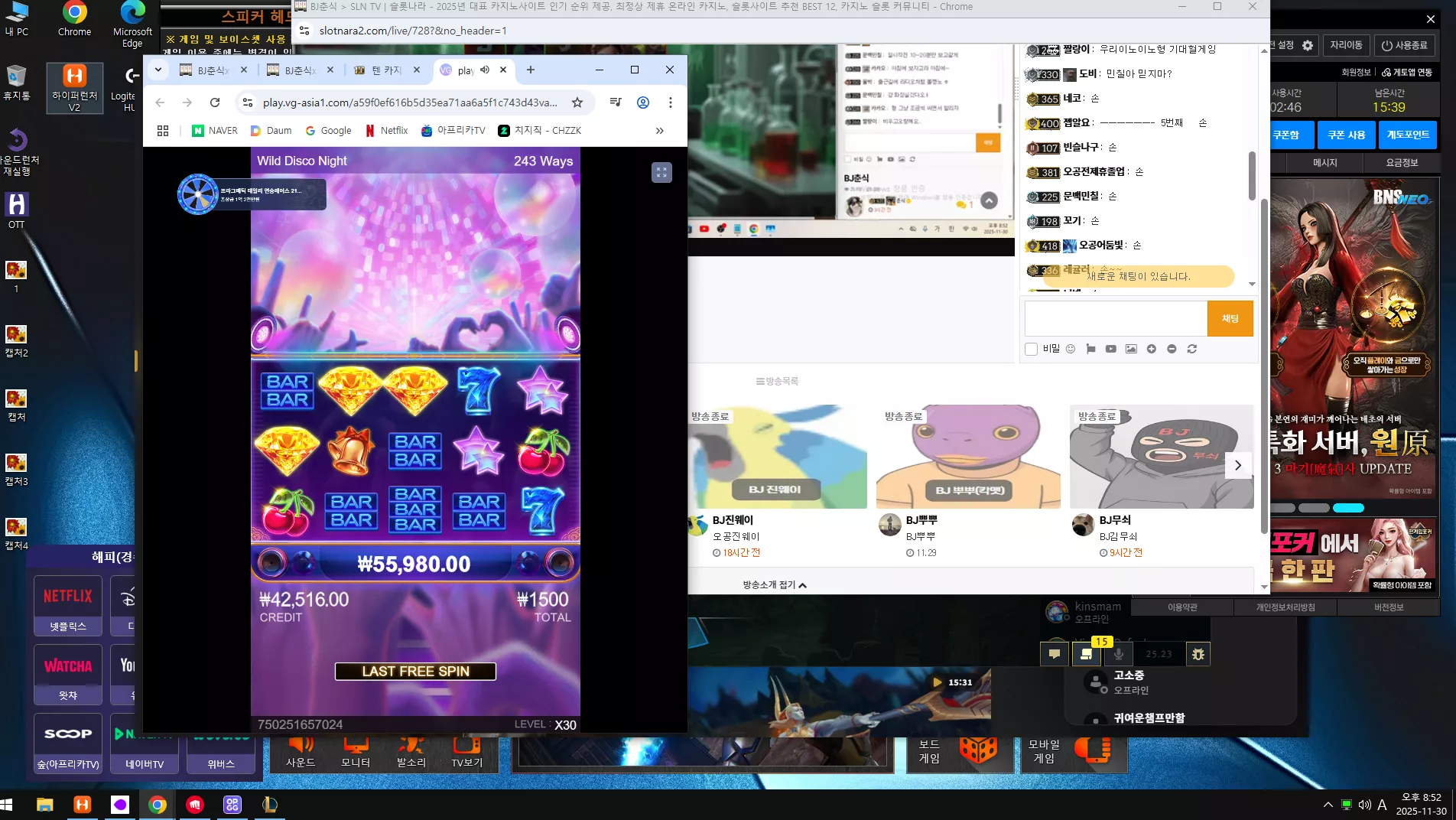Open the OP.GG app in the taskbar
Image resolution: width=1456 pixels, height=820 pixels.
pos(232,805)
